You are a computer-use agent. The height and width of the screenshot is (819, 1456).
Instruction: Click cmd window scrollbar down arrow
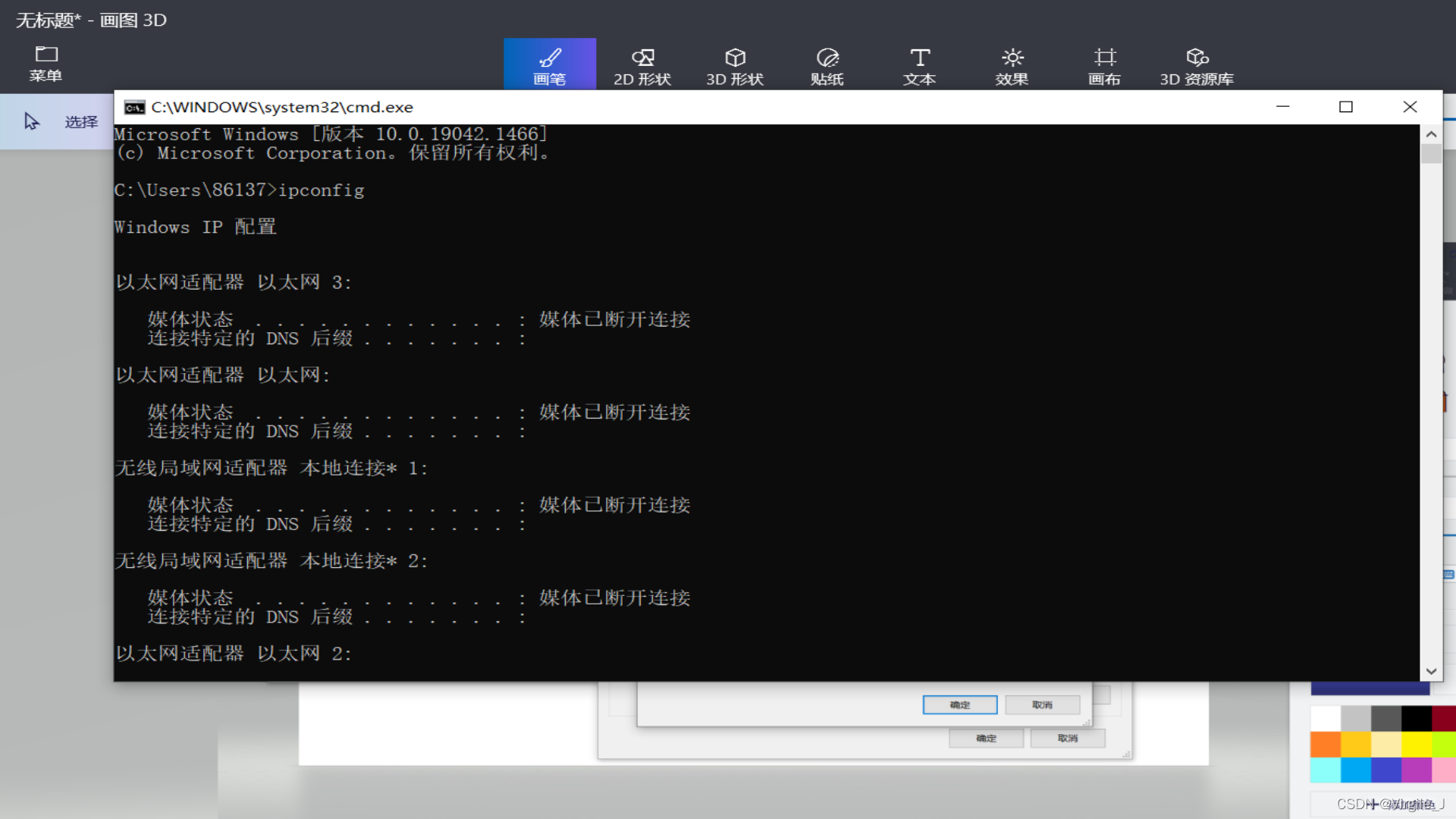click(1431, 671)
